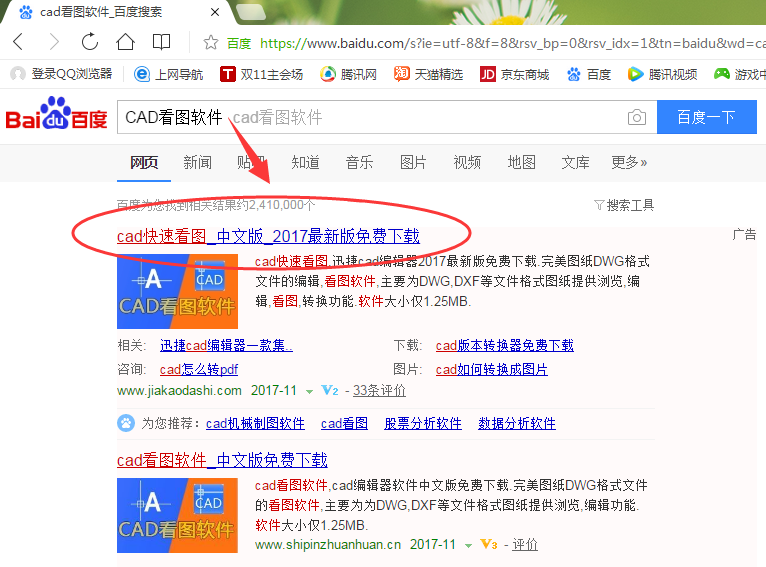Open recommended 股票分析软件 link

tap(423, 423)
